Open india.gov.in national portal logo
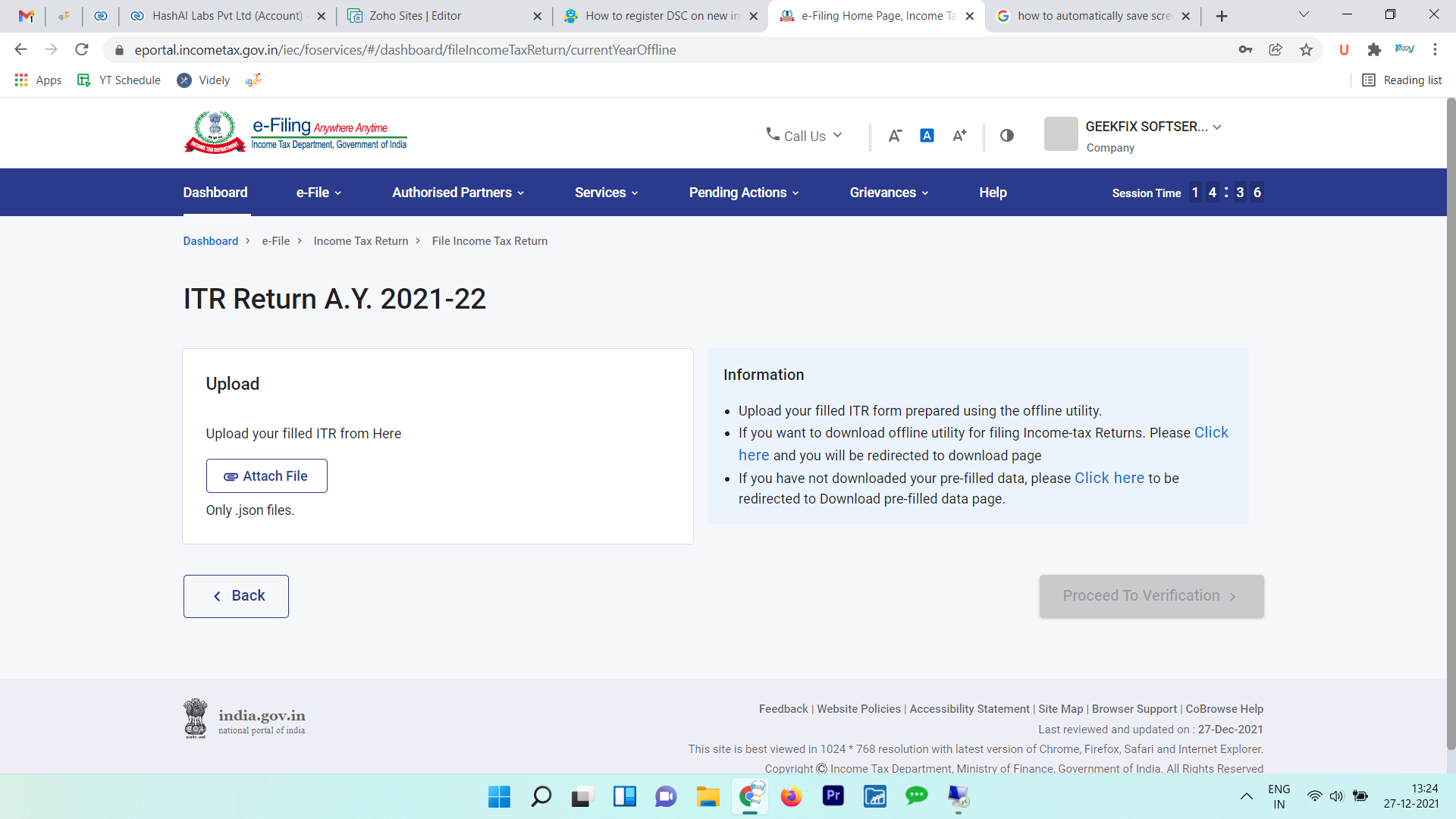This screenshot has width=1456, height=819. (245, 719)
